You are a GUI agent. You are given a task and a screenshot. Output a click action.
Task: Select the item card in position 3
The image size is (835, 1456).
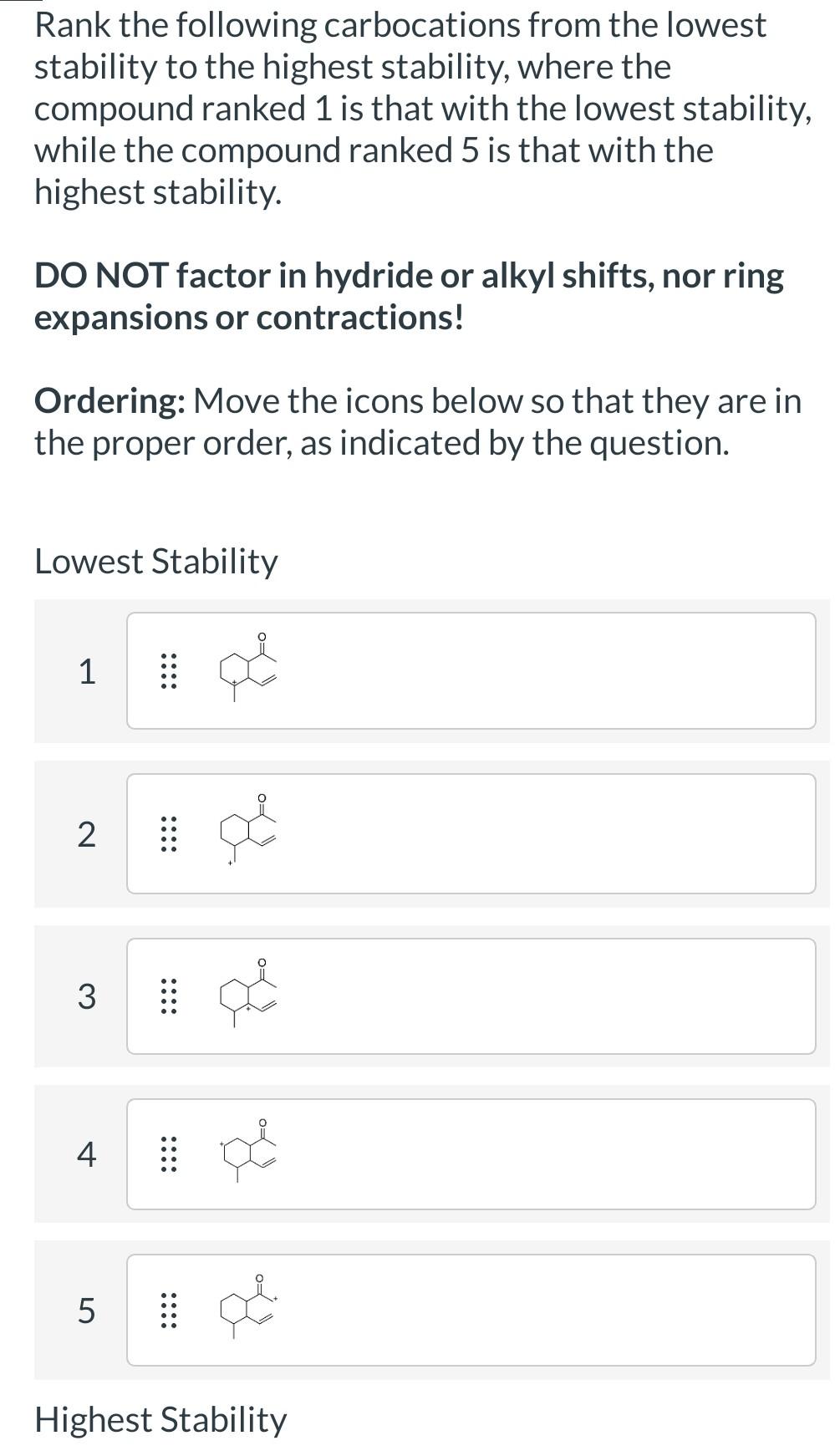(x=472, y=995)
